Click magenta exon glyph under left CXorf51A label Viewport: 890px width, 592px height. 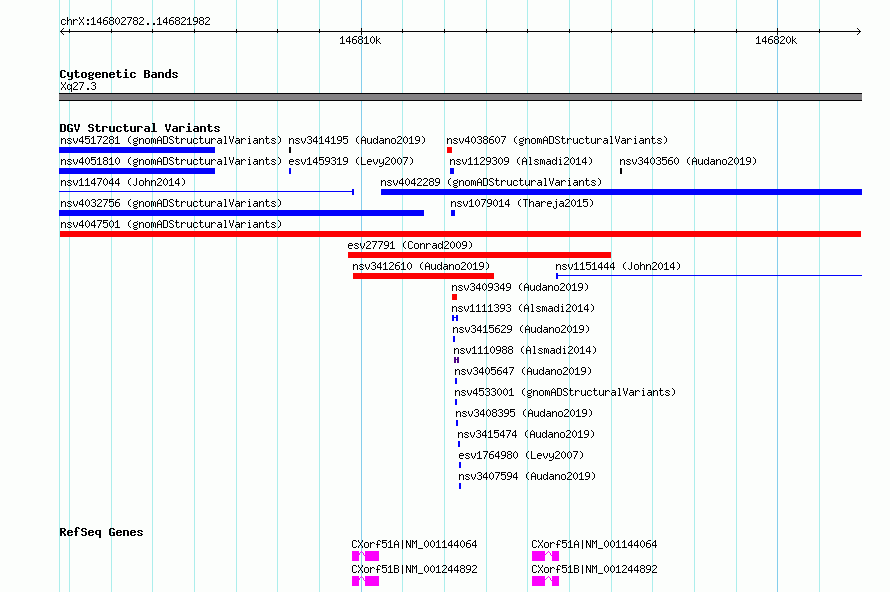coord(366,556)
